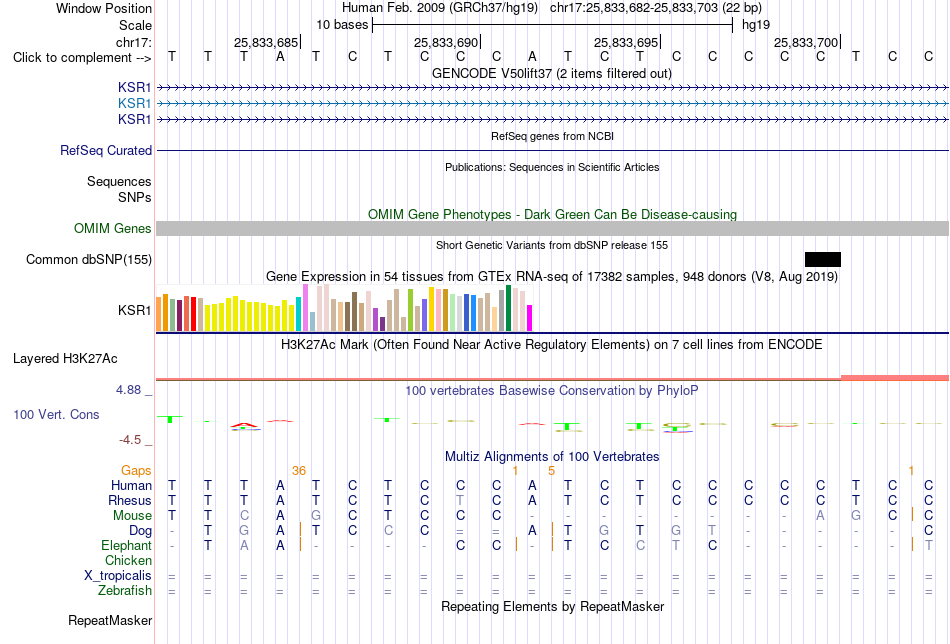Click the '10 bases' scale bar text
Image resolution: width=950 pixels, height=644 pixels.
pos(342,25)
